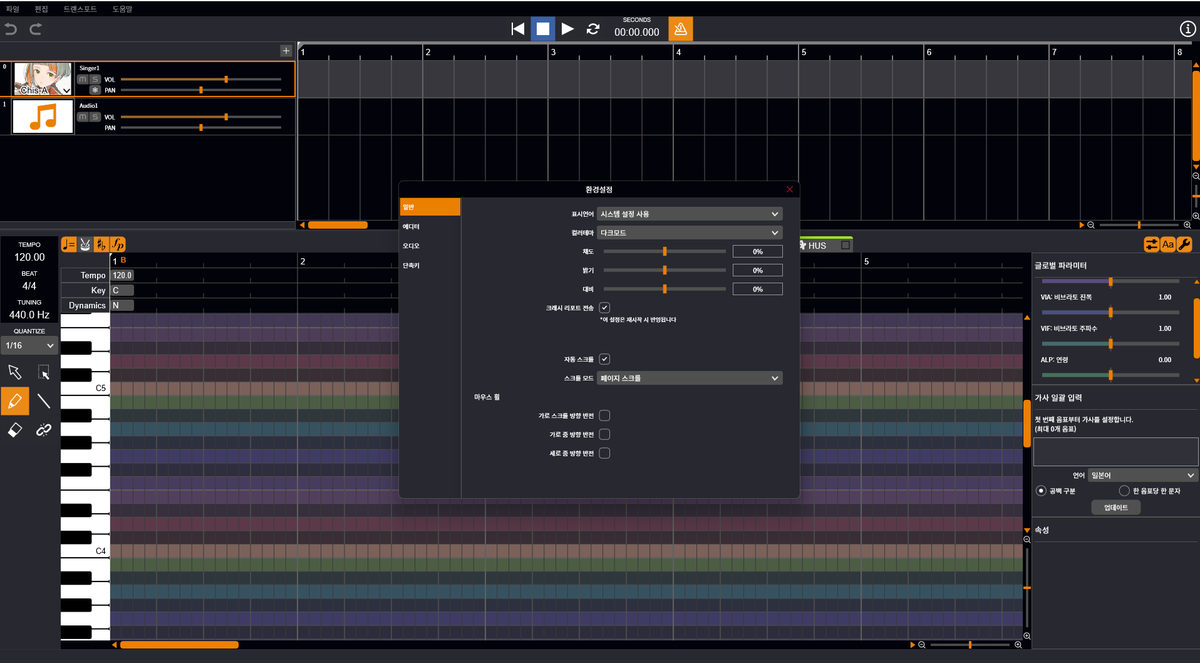This screenshot has height=663, width=1200.
Task: Toggle the 크래시 리포트 전송 checkbox
Action: pos(604,308)
